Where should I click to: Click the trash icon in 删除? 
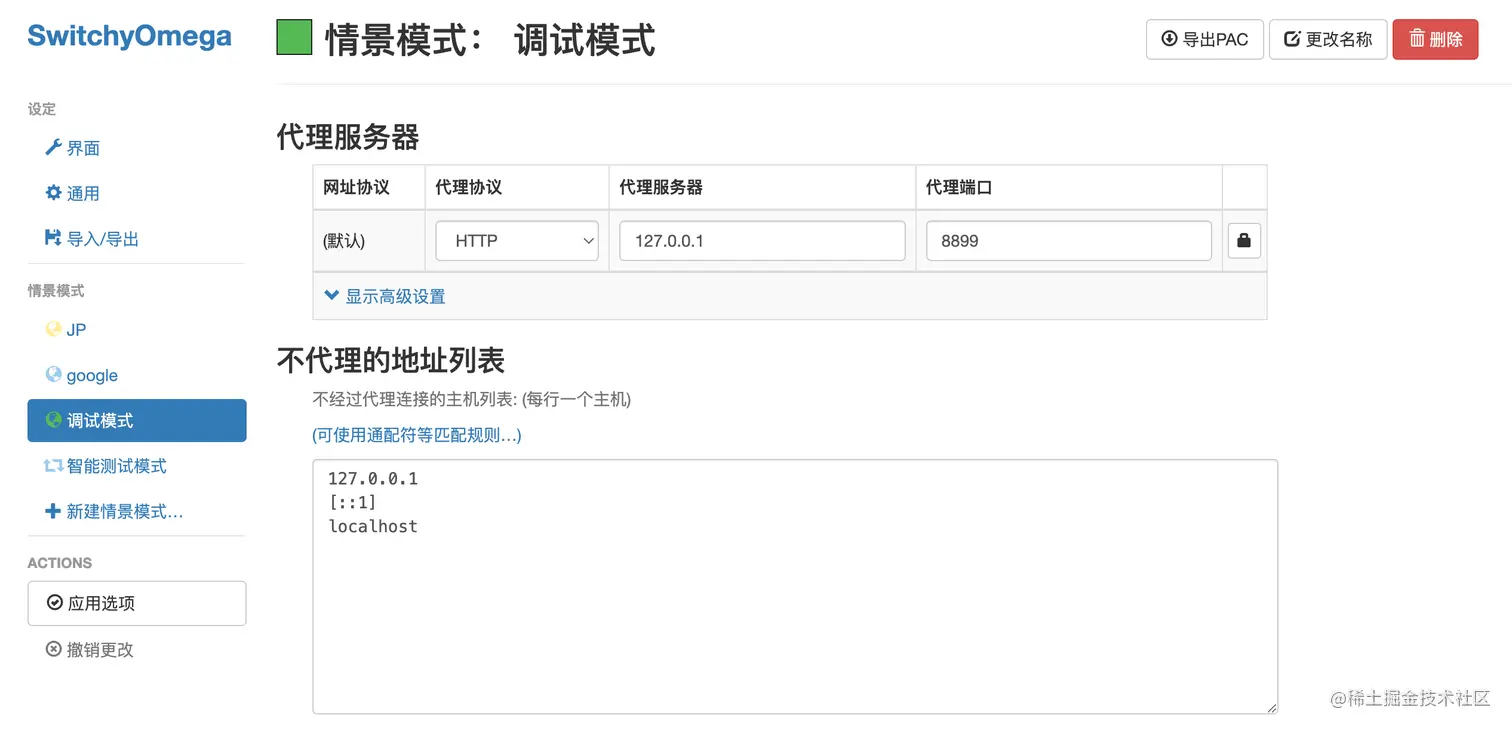[x=1417, y=38]
